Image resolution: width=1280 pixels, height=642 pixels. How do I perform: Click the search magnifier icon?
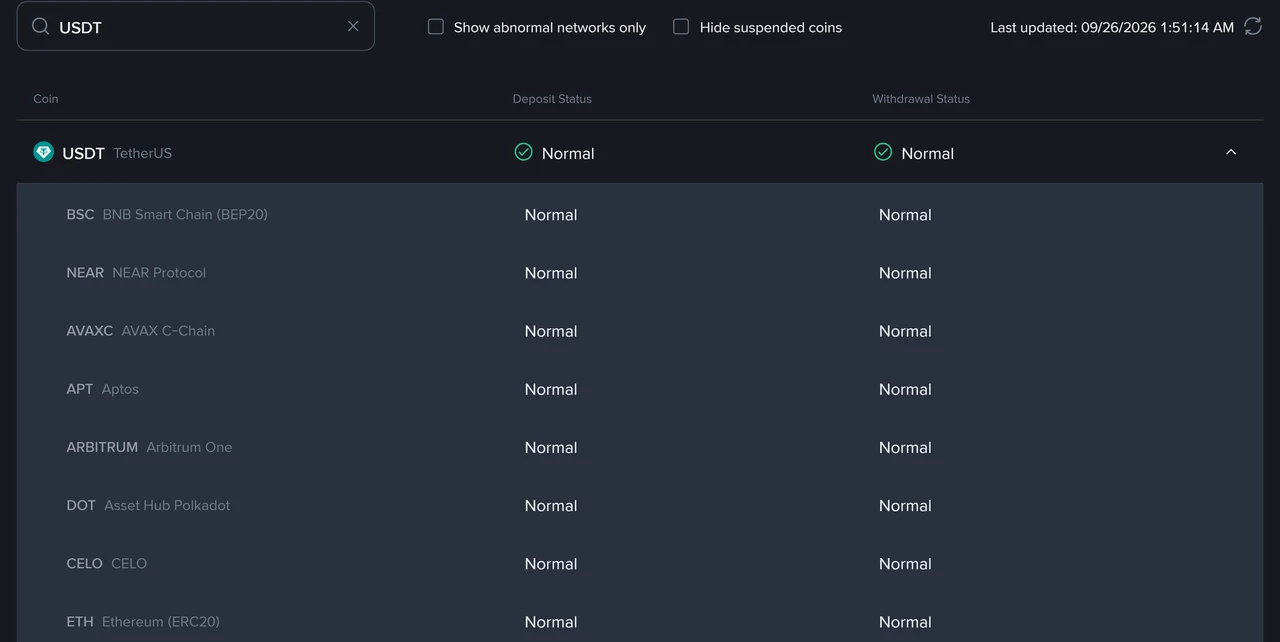(40, 26)
